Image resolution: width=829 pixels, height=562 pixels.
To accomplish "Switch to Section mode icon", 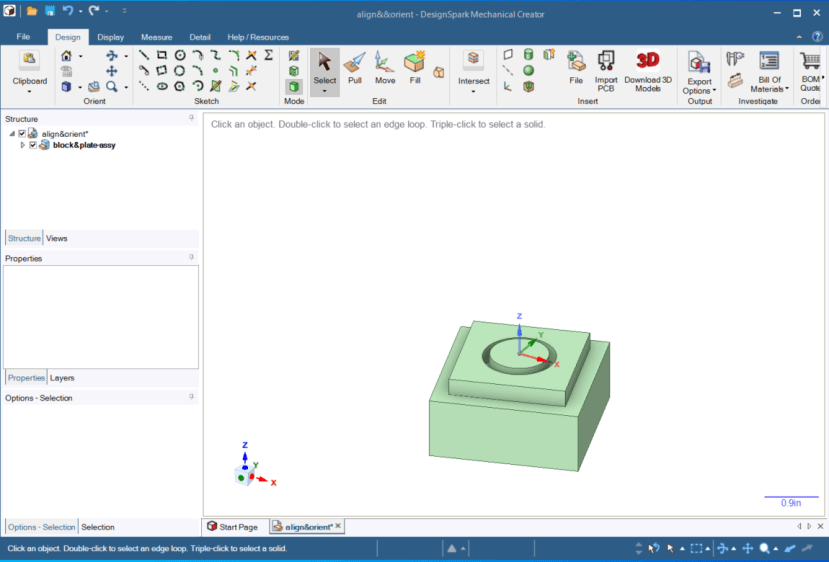I will pos(294,71).
